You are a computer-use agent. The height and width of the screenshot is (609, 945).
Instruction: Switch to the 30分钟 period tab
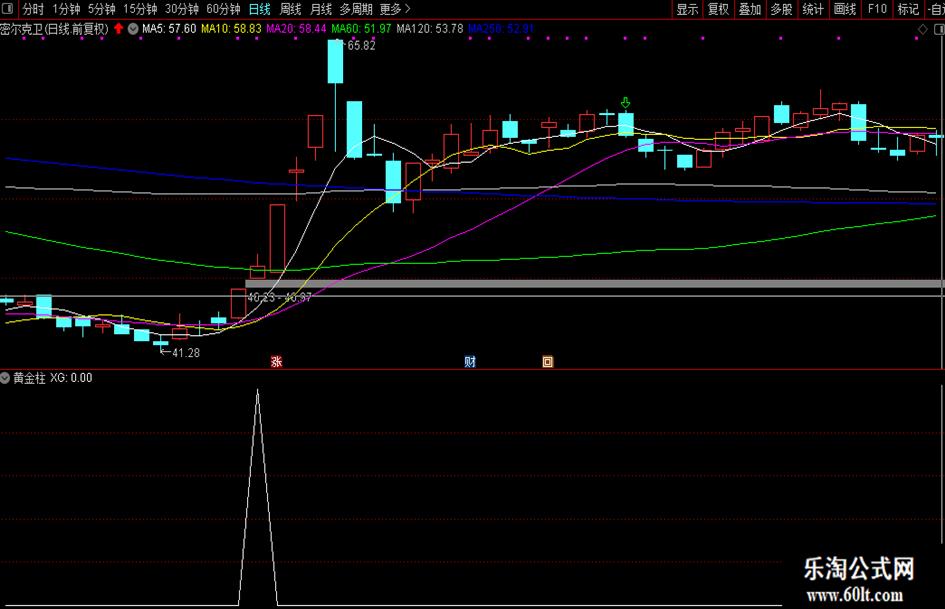click(x=181, y=9)
